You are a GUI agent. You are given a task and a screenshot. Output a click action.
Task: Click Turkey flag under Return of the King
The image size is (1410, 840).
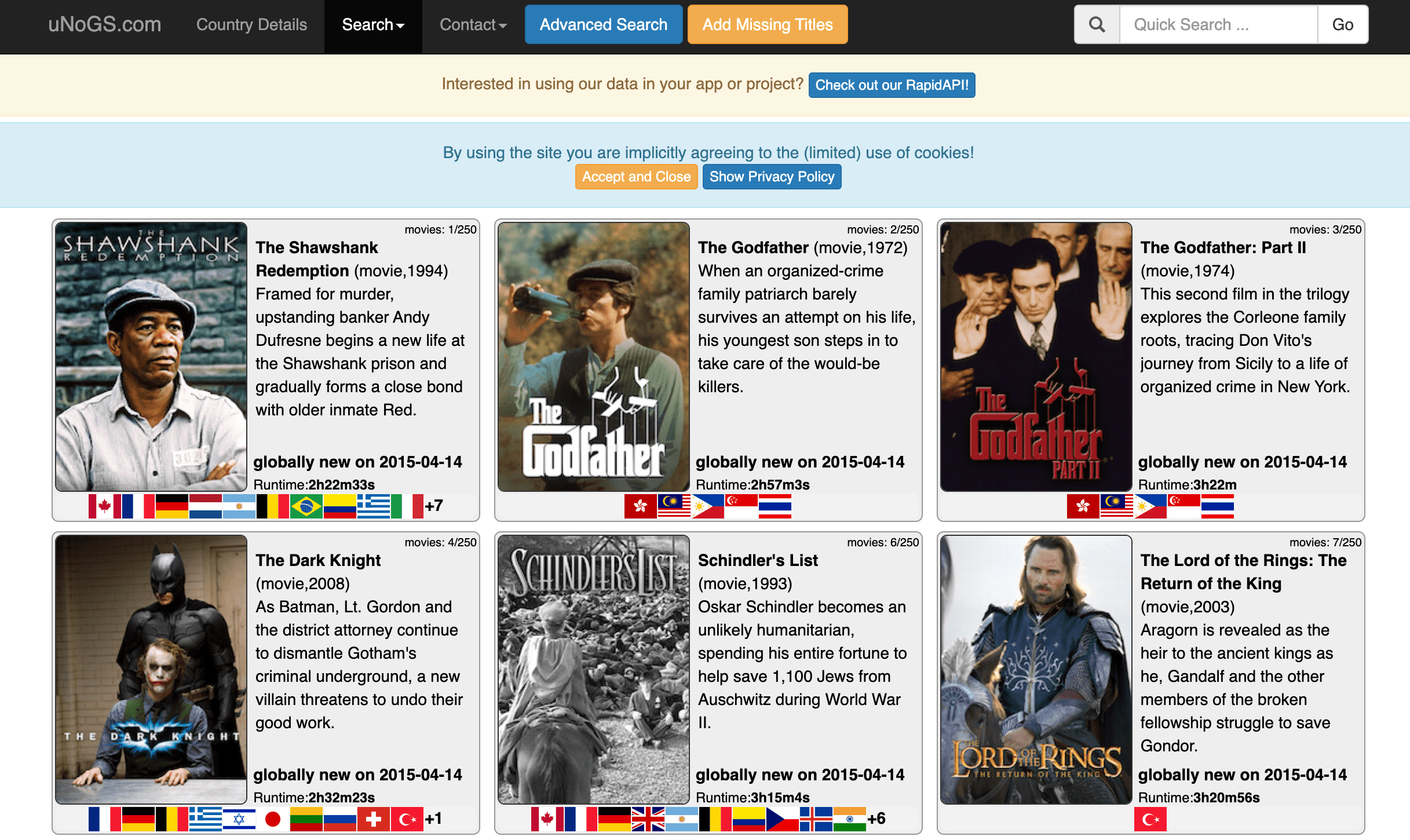(x=1150, y=819)
